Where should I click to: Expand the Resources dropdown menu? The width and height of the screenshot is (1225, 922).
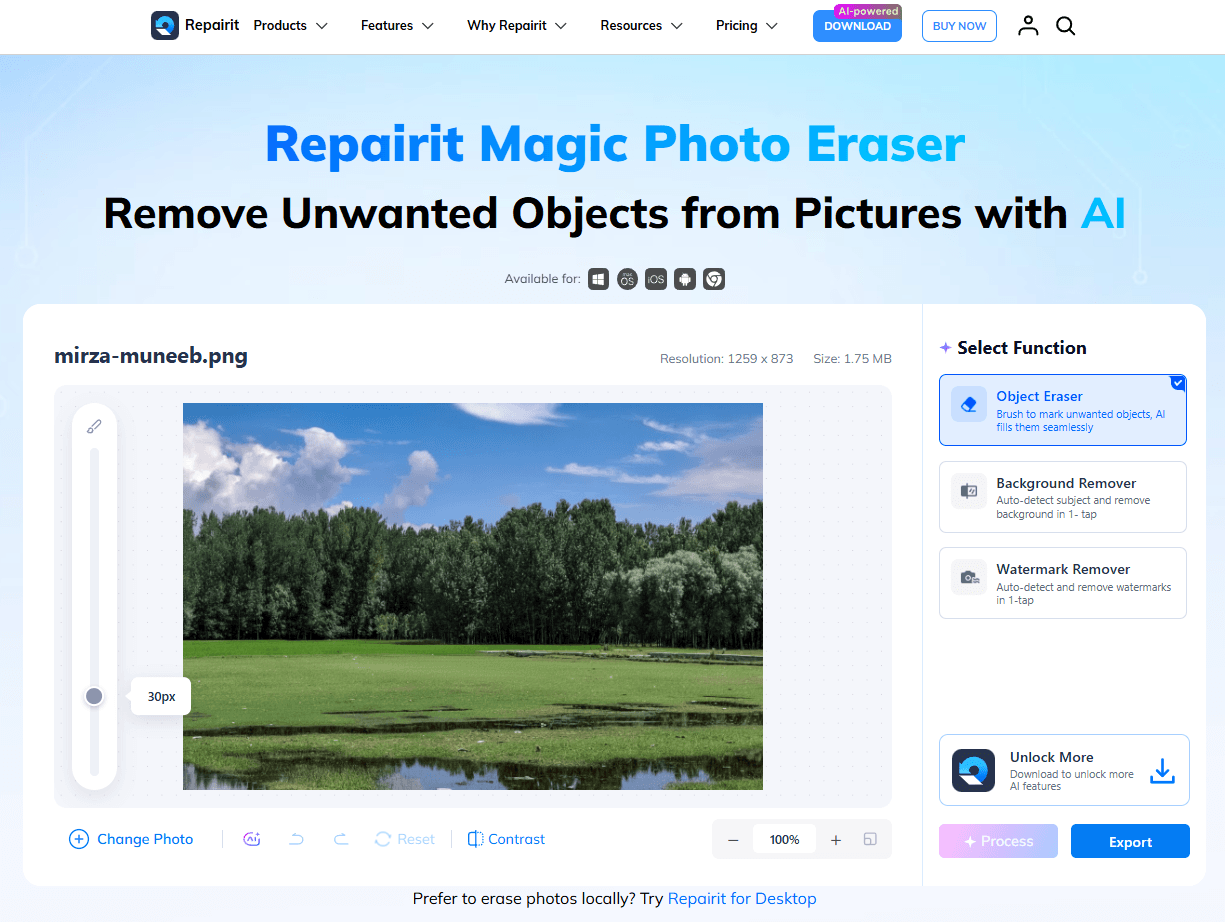pyautogui.click(x=642, y=26)
